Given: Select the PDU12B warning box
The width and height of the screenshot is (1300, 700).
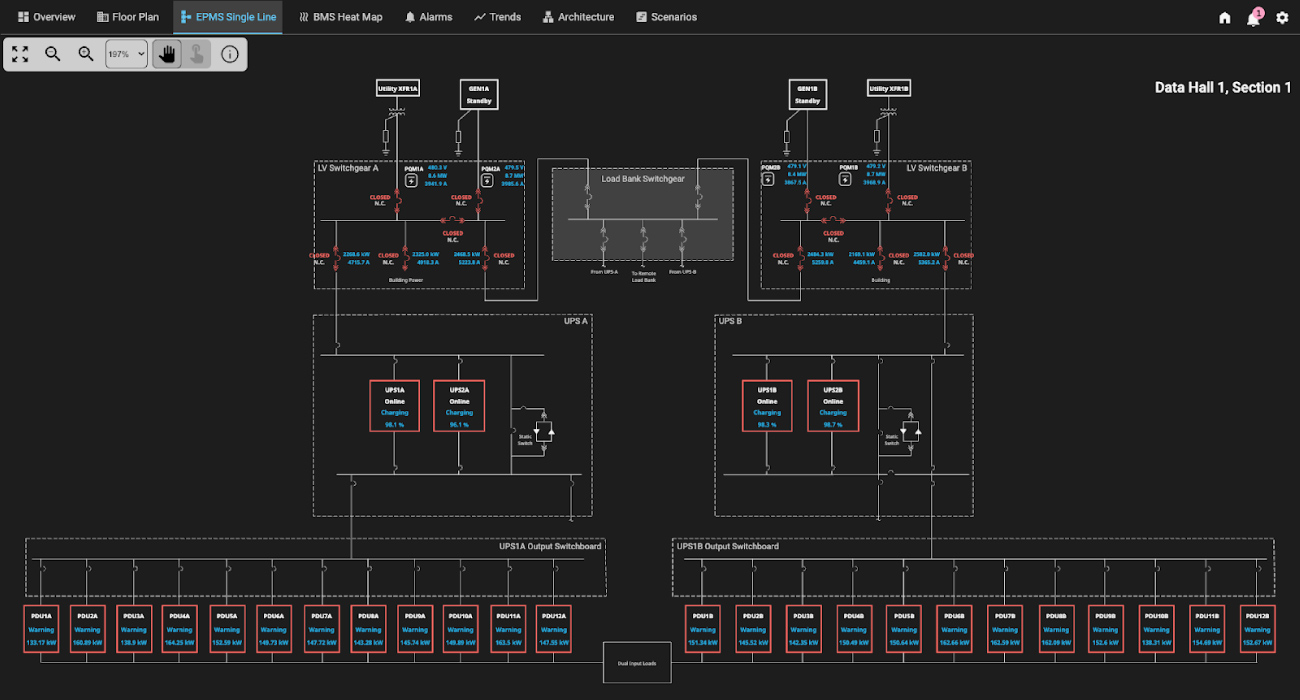Looking at the screenshot, I should point(1257,630).
